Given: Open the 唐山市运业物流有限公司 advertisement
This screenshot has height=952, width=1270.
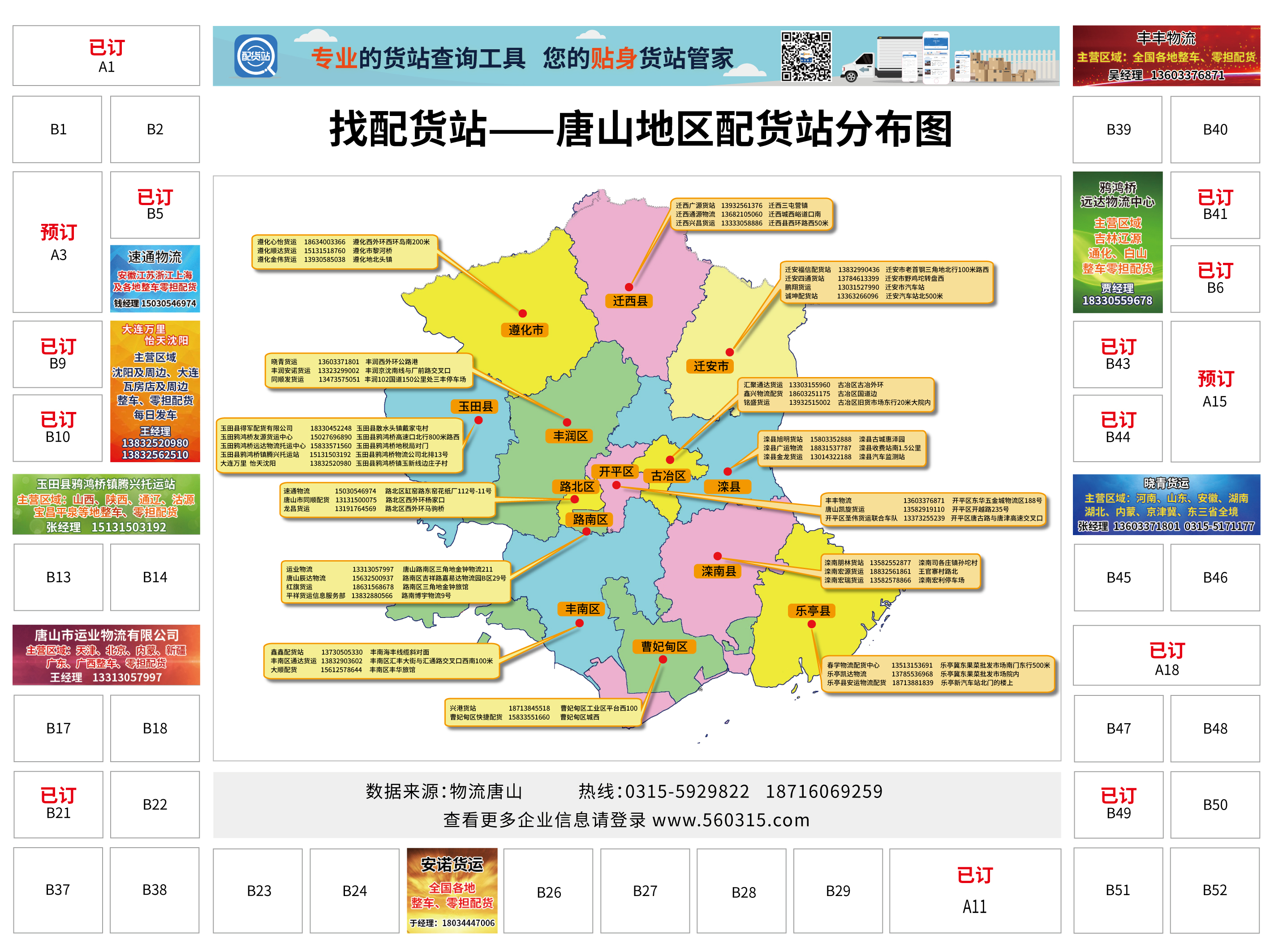Looking at the screenshot, I should point(106,655).
